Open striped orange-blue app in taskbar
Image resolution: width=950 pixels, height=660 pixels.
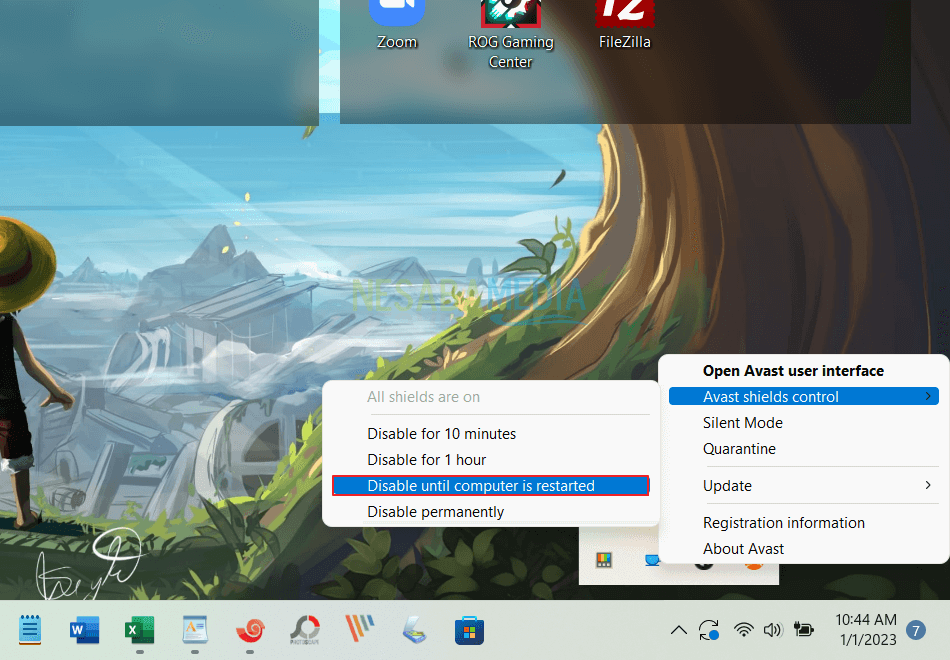[x=360, y=630]
